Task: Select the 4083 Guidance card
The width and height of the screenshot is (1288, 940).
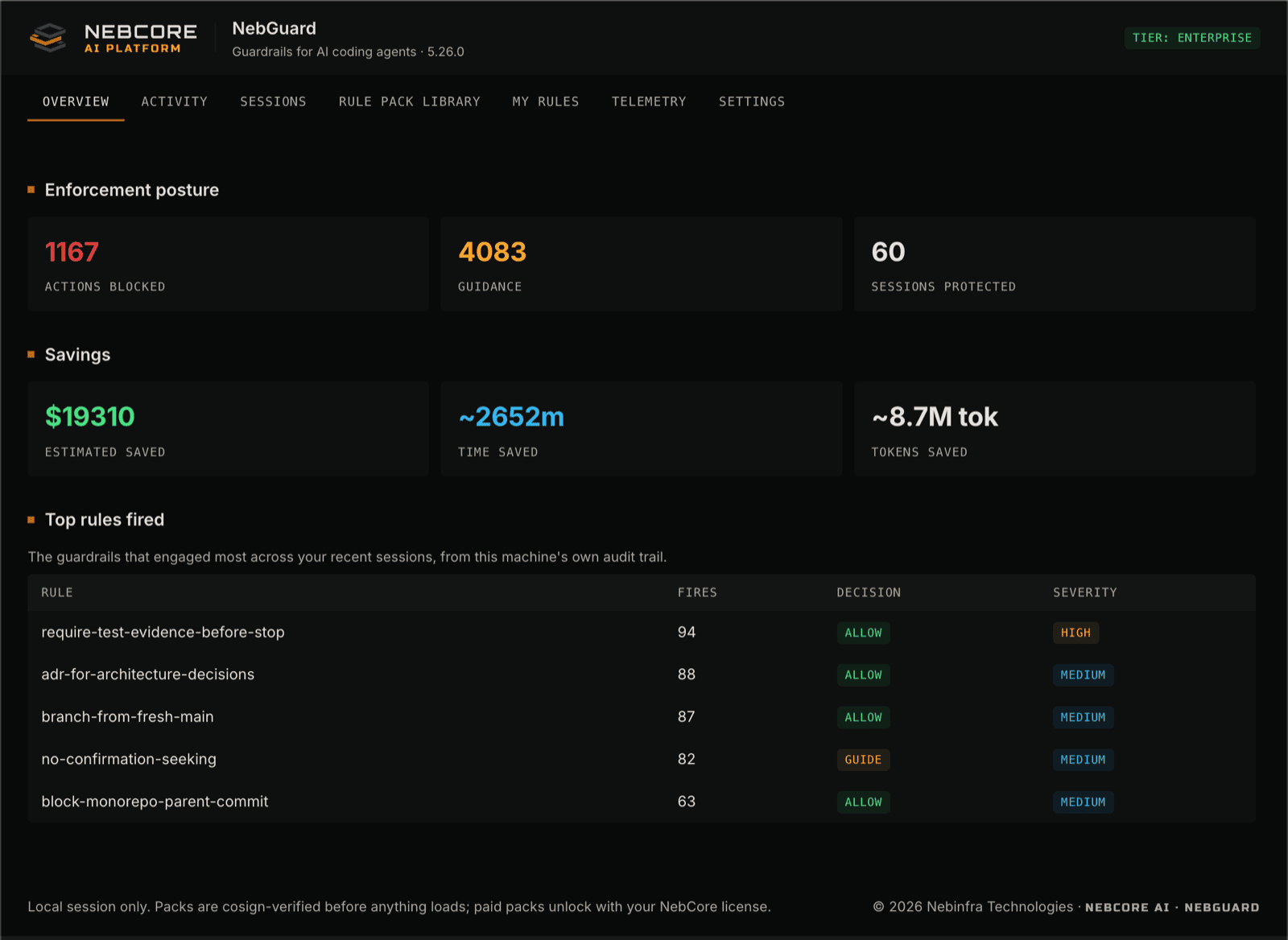Action: coord(642,264)
